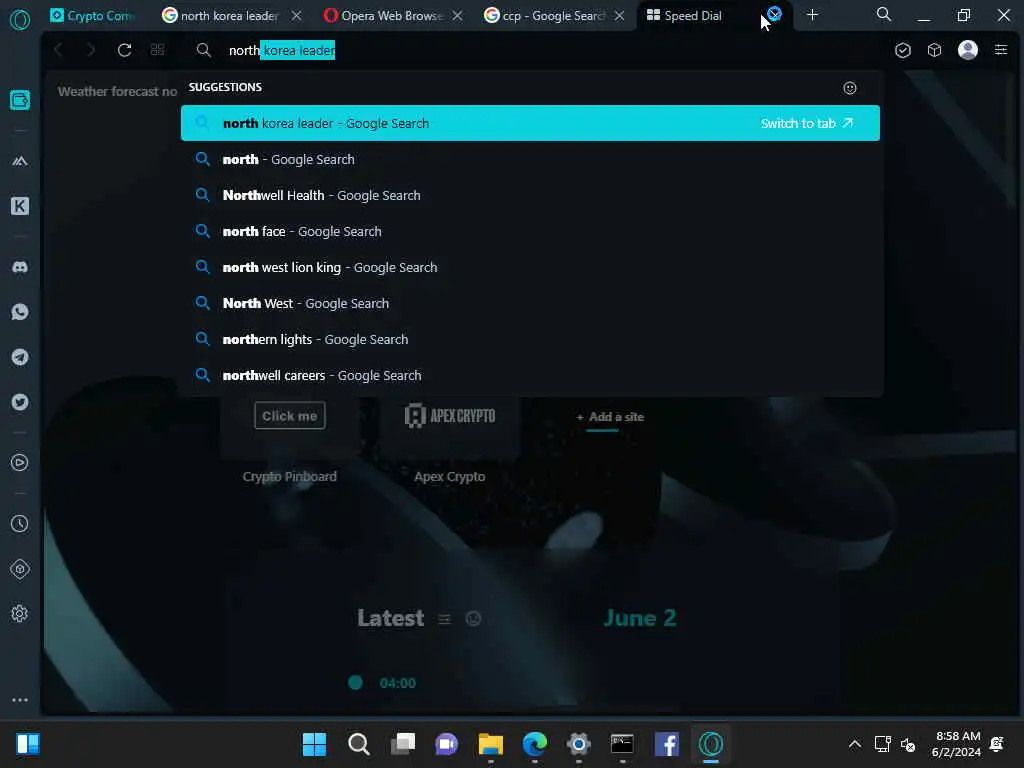Image resolution: width=1024 pixels, height=768 pixels.
Task: Open Twitter in the sidebar
Action: [x=20, y=402]
